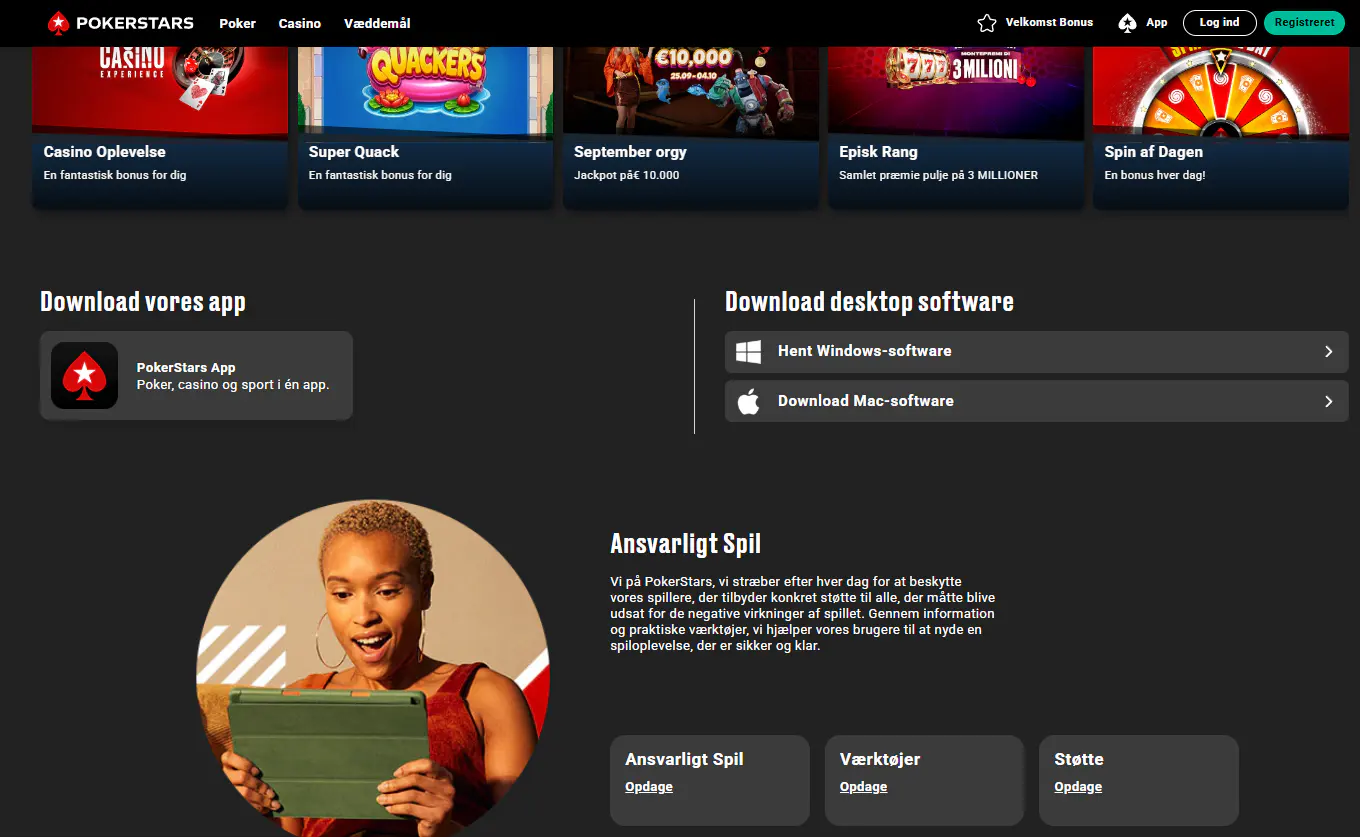
Task: Click the Apple logo icon
Action: 748,401
